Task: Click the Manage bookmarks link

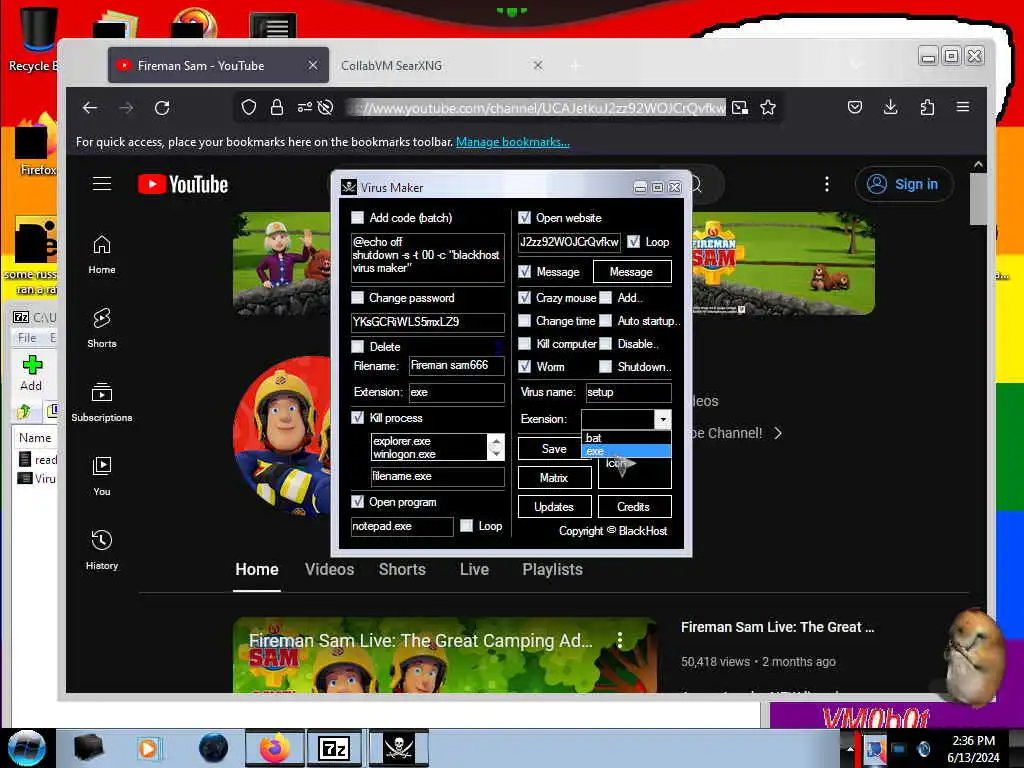Action: [x=513, y=142]
